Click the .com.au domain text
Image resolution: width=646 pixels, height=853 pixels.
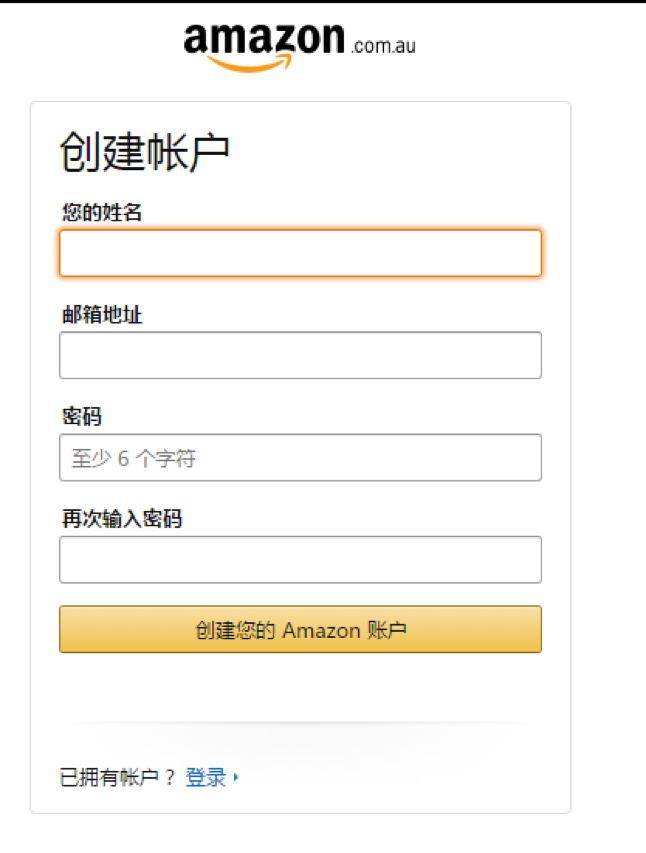pyautogui.click(x=383, y=46)
